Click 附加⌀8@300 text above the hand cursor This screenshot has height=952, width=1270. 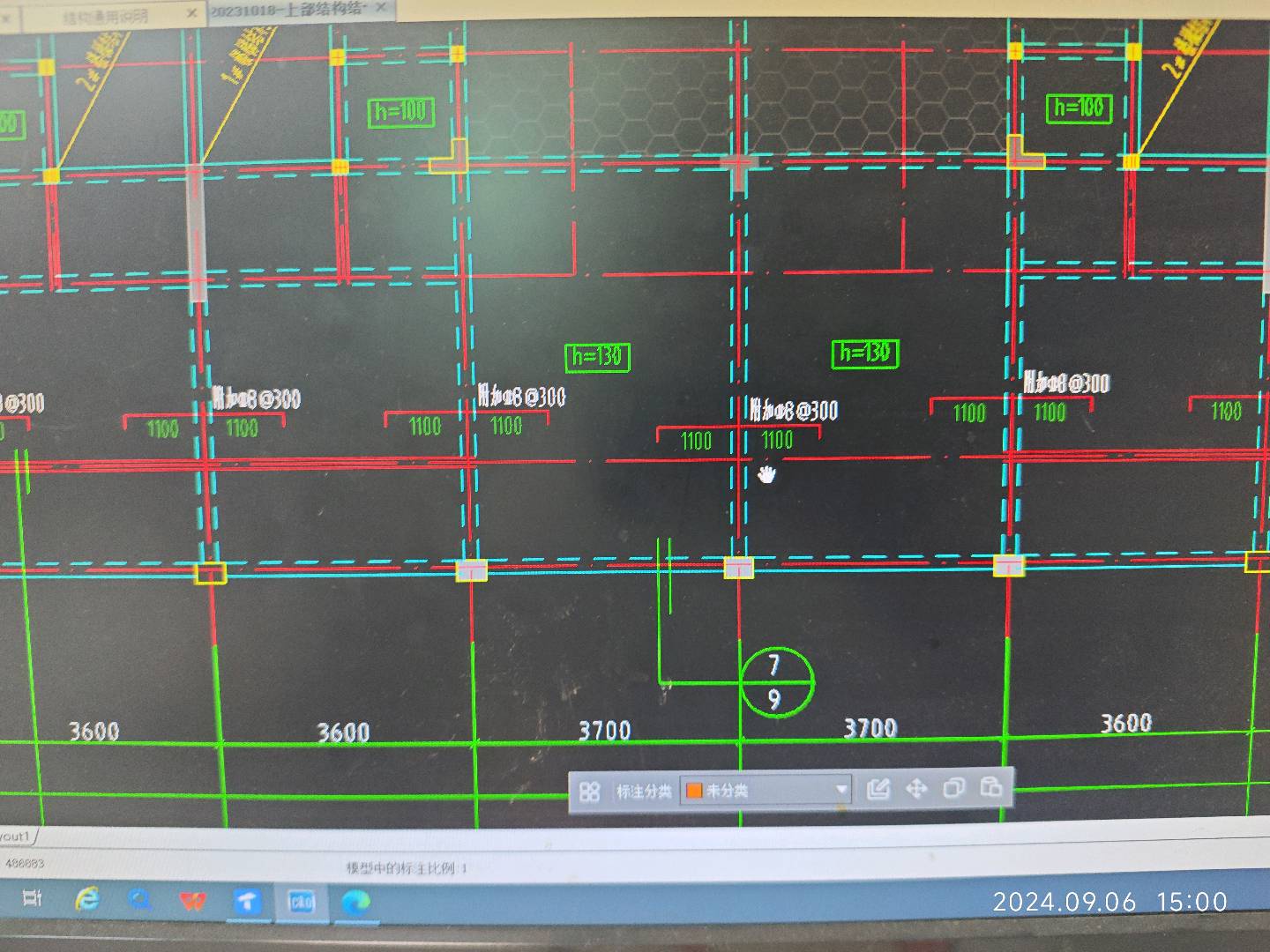pos(793,410)
